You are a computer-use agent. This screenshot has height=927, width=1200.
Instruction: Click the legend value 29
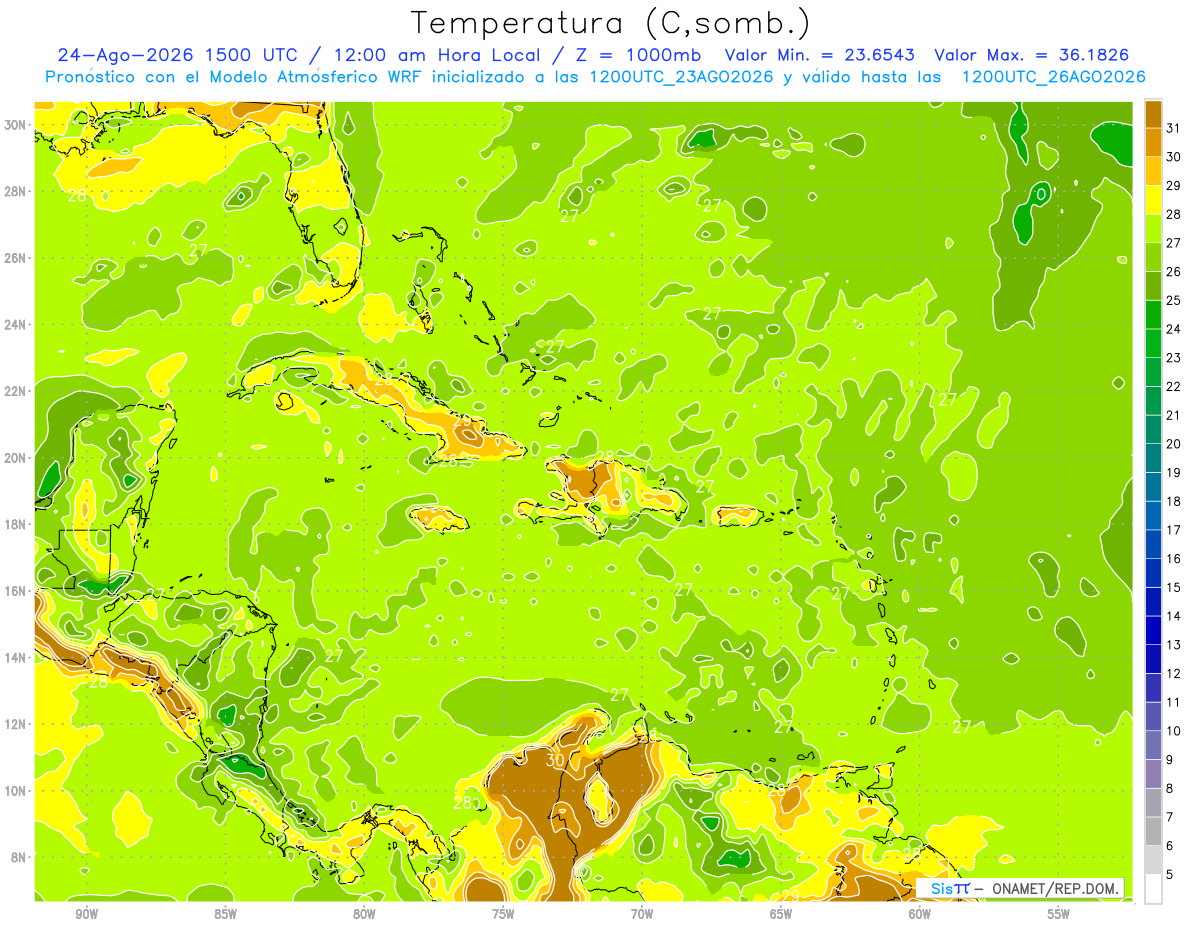[x=1173, y=185]
